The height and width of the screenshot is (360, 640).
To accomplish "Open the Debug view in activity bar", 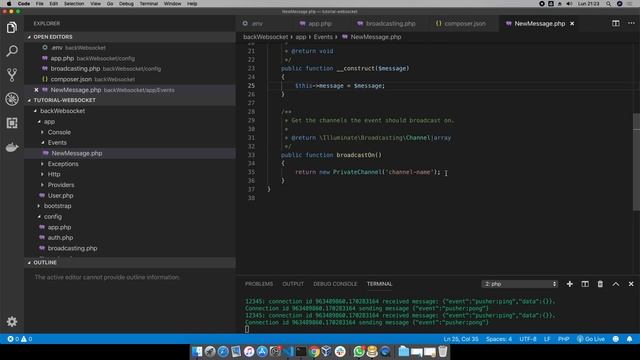I will tap(12, 99).
